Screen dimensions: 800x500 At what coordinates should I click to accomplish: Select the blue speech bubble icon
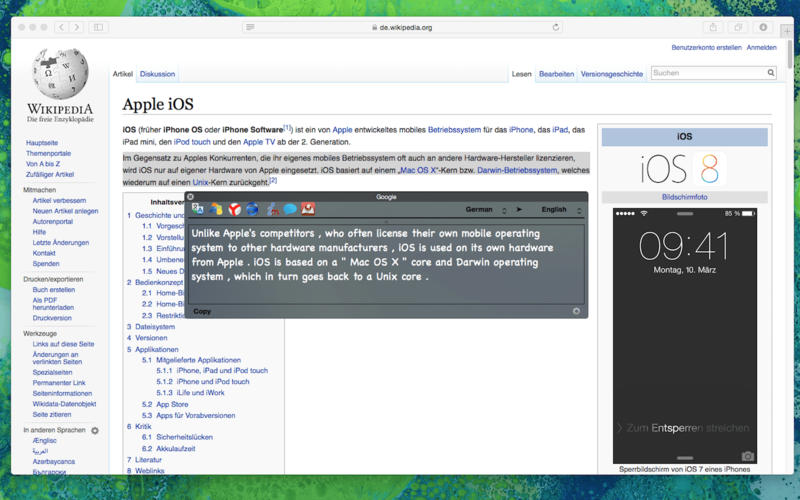point(290,209)
